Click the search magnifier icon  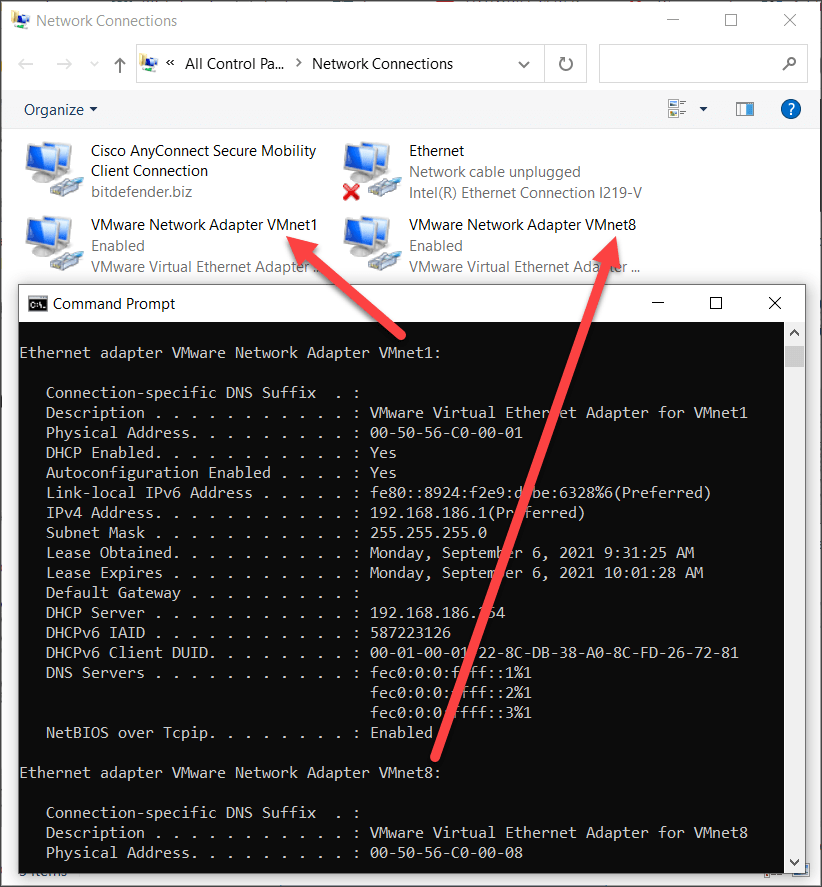789,64
